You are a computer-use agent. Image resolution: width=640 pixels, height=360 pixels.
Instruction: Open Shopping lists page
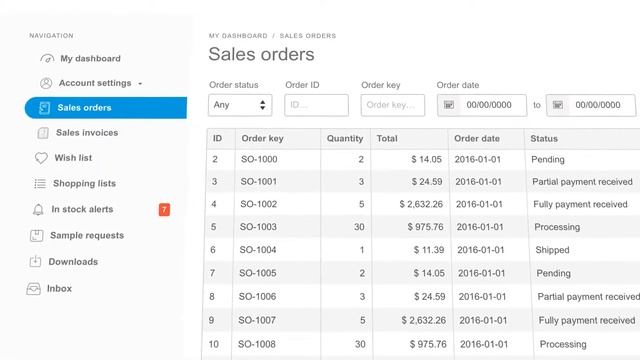pos(84,184)
